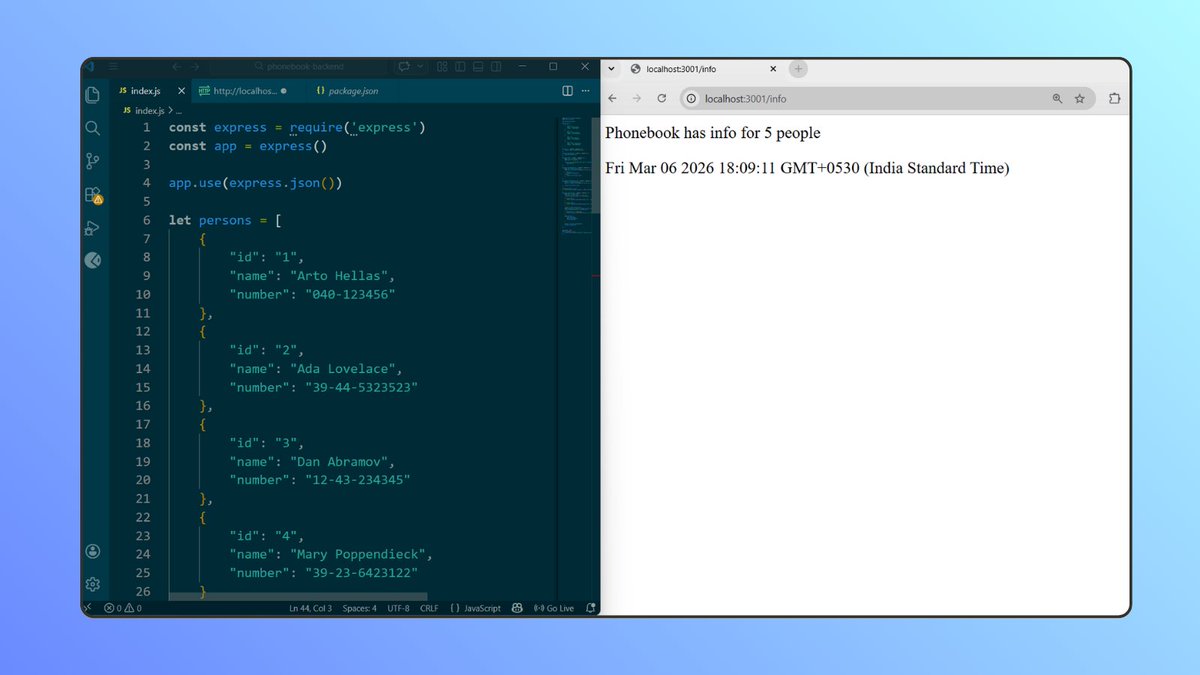Click "Phonebook has info for 5 people" text

tap(712, 133)
